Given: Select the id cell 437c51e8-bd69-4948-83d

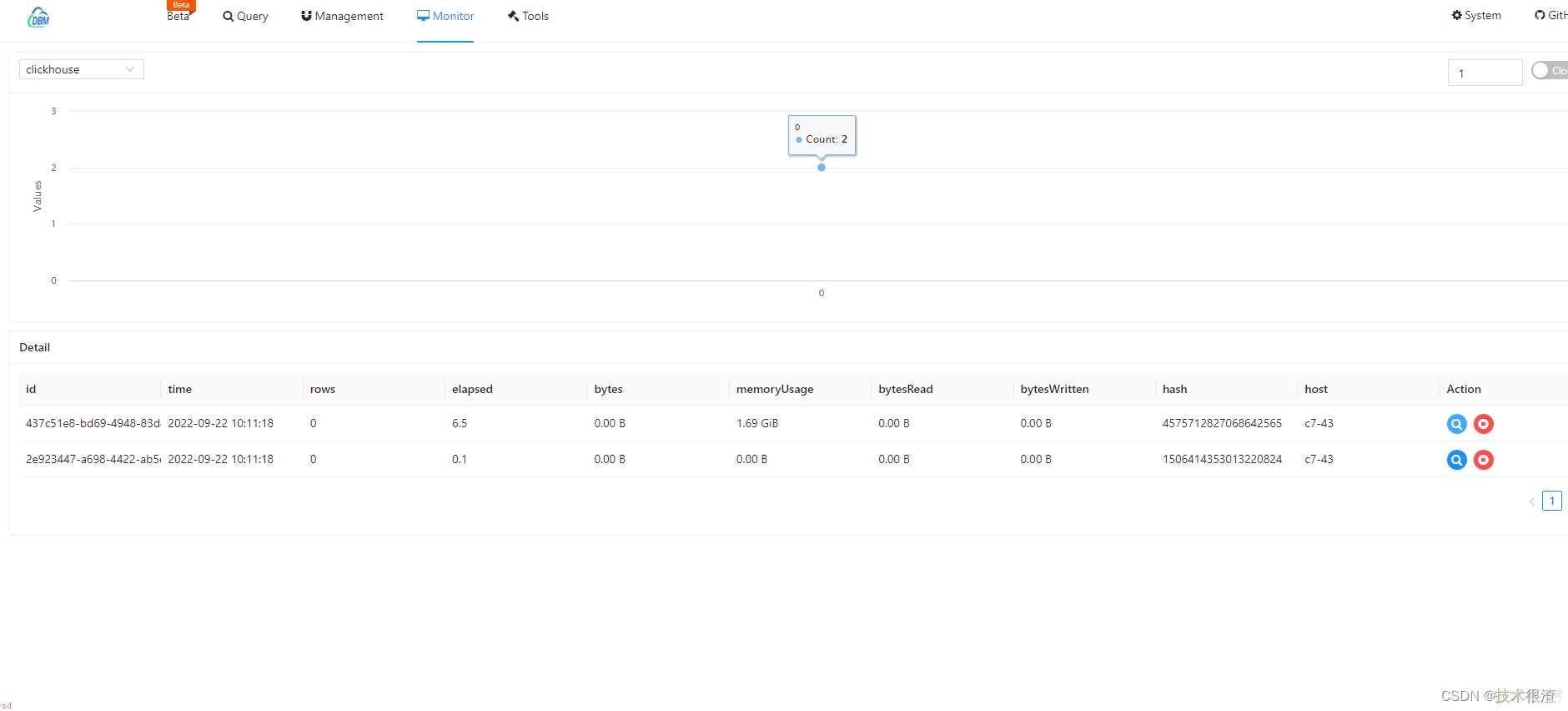Looking at the screenshot, I should point(93,423).
